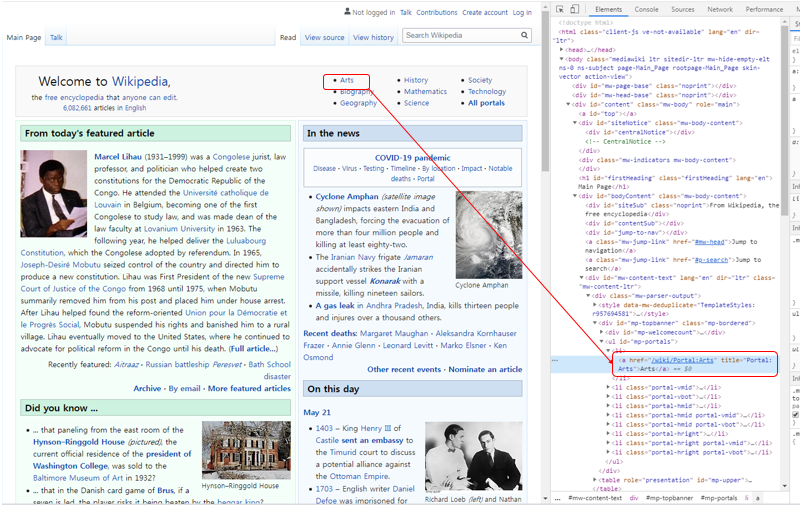Image resolution: width=800 pixels, height=520 pixels.
Task: Open the Mathematics portal link
Action: (x=425, y=91)
